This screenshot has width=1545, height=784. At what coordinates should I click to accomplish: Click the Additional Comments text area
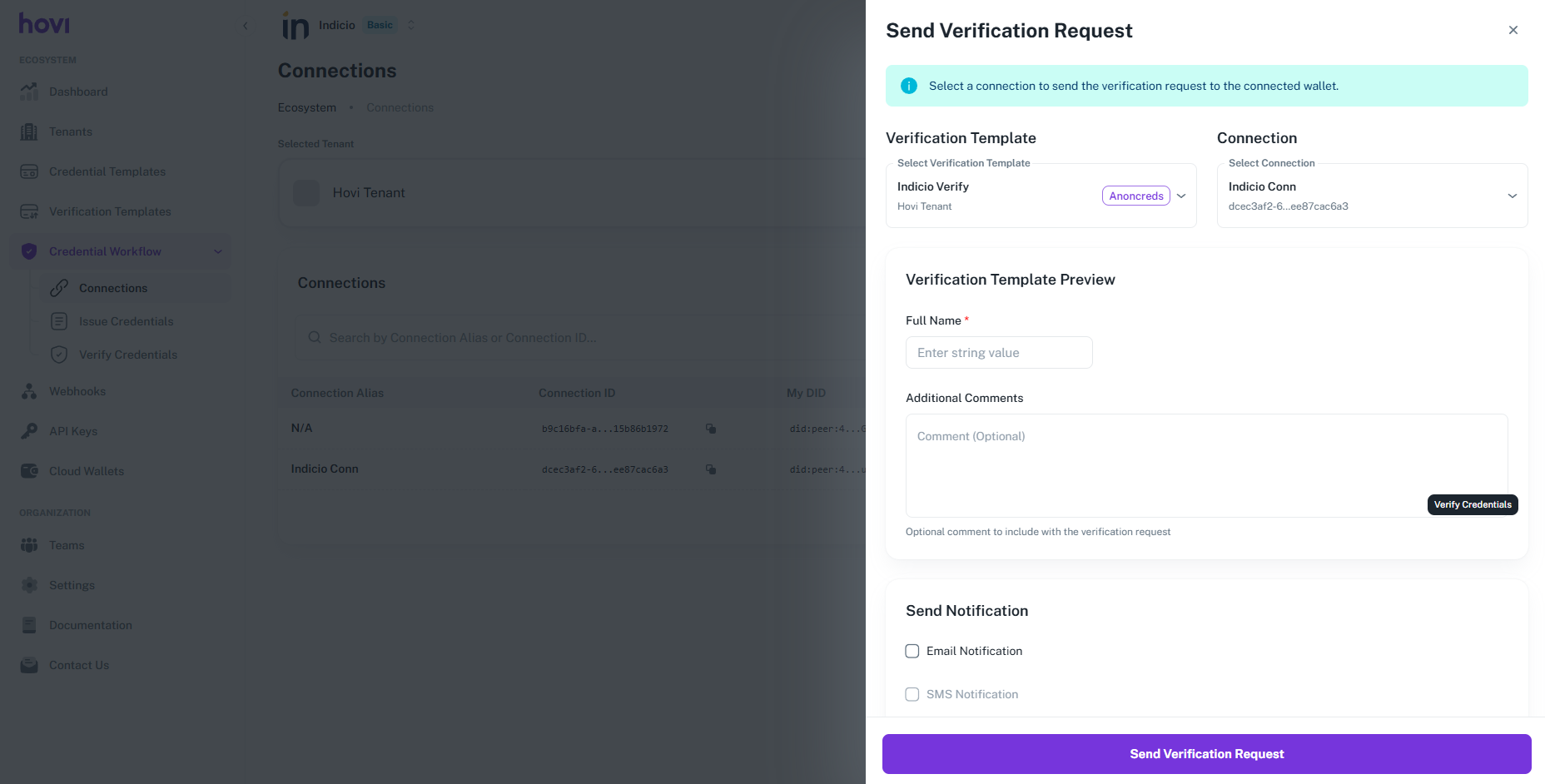pyautogui.click(x=1165, y=464)
